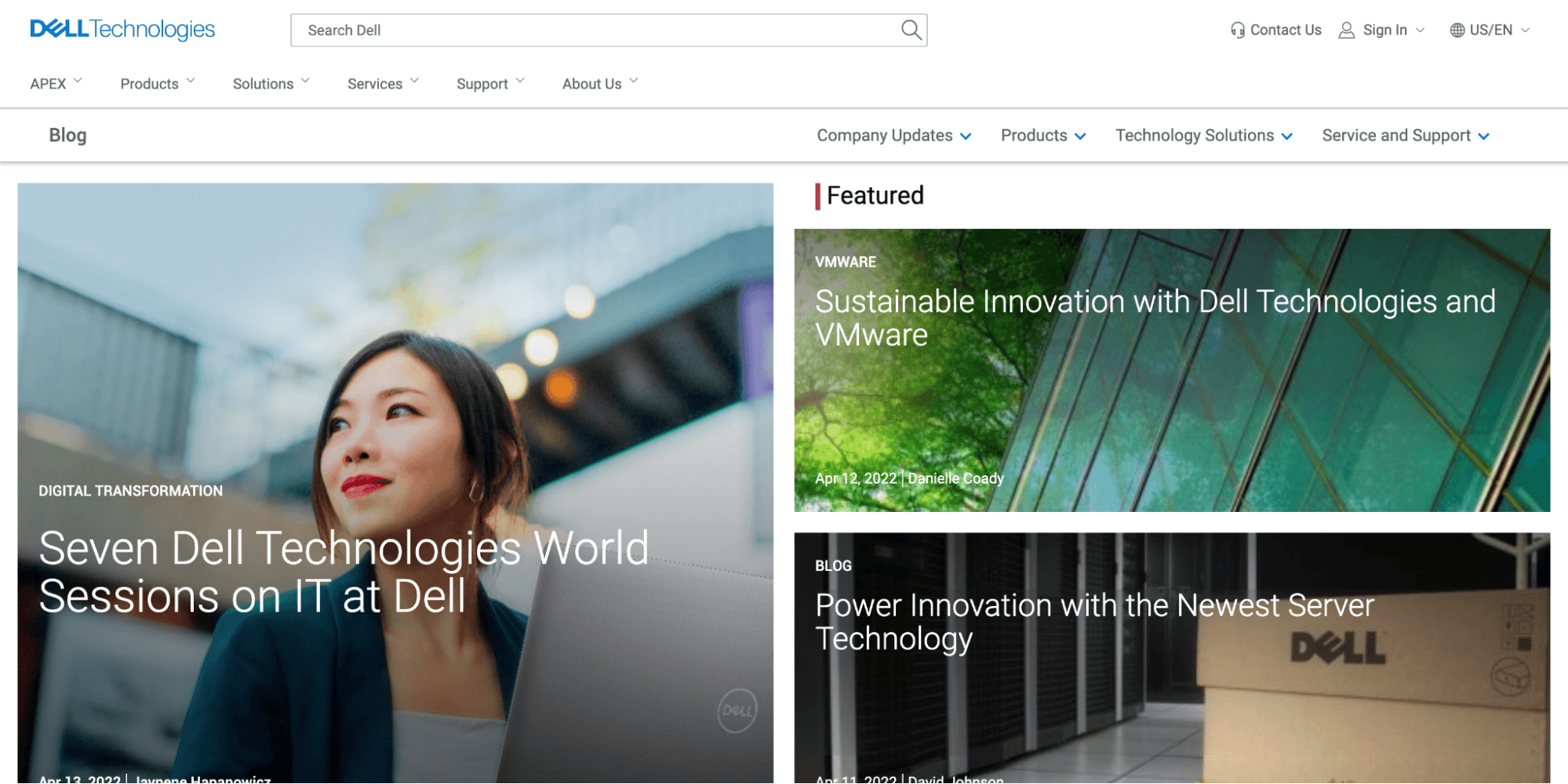The width and height of the screenshot is (1568, 784).
Task: Click the globe language region icon
Action: coord(1457,30)
